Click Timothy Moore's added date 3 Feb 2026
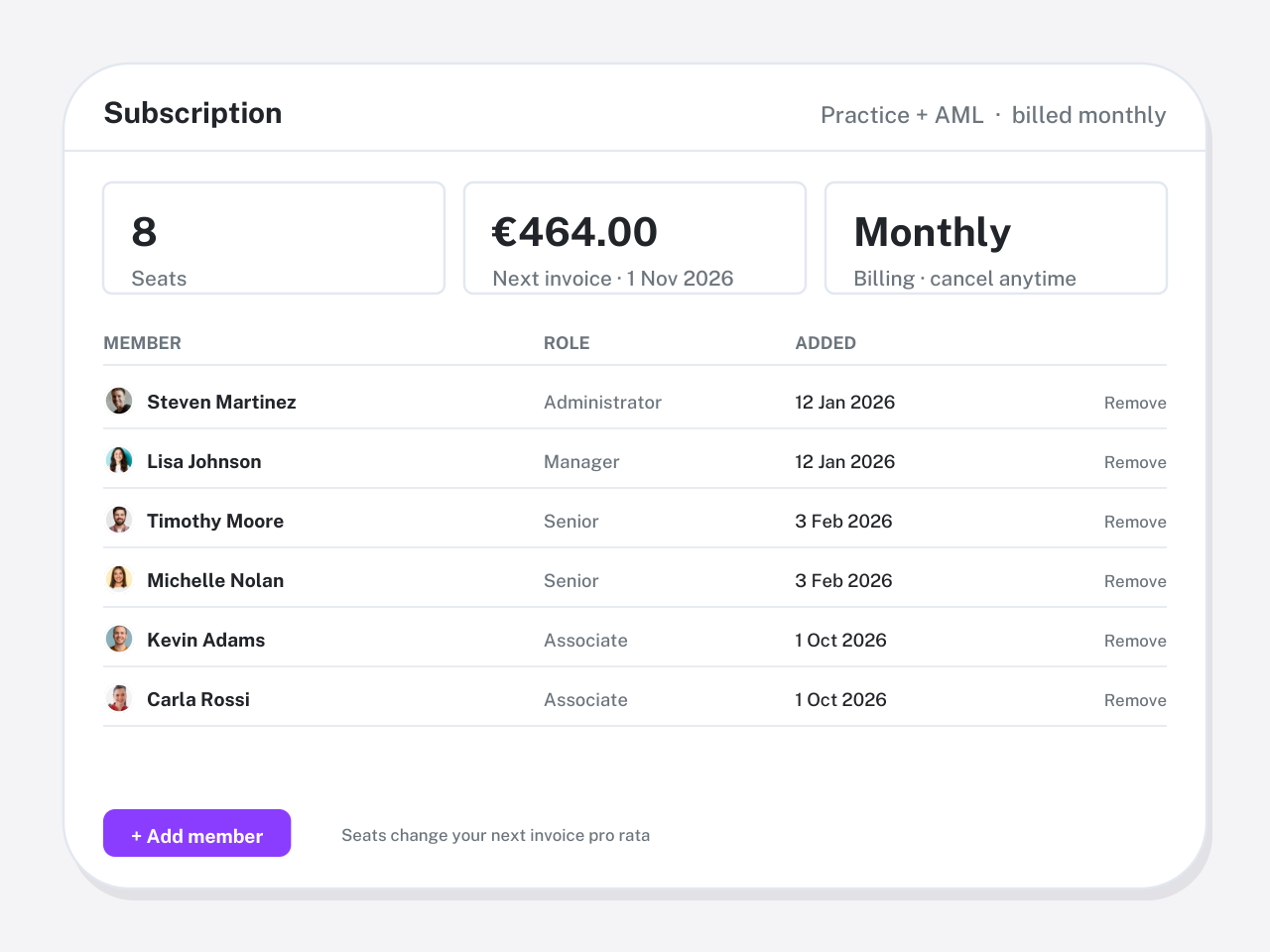The height and width of the screenshot is (952, 1270). pos(843,521)
